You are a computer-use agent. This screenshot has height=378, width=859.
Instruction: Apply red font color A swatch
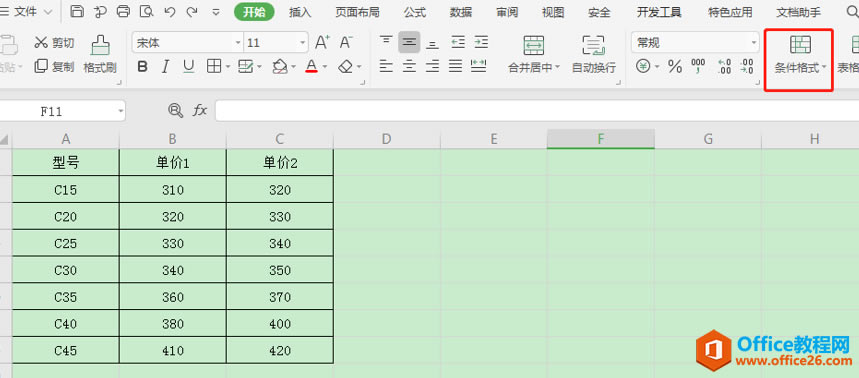(x=311, y=67)
